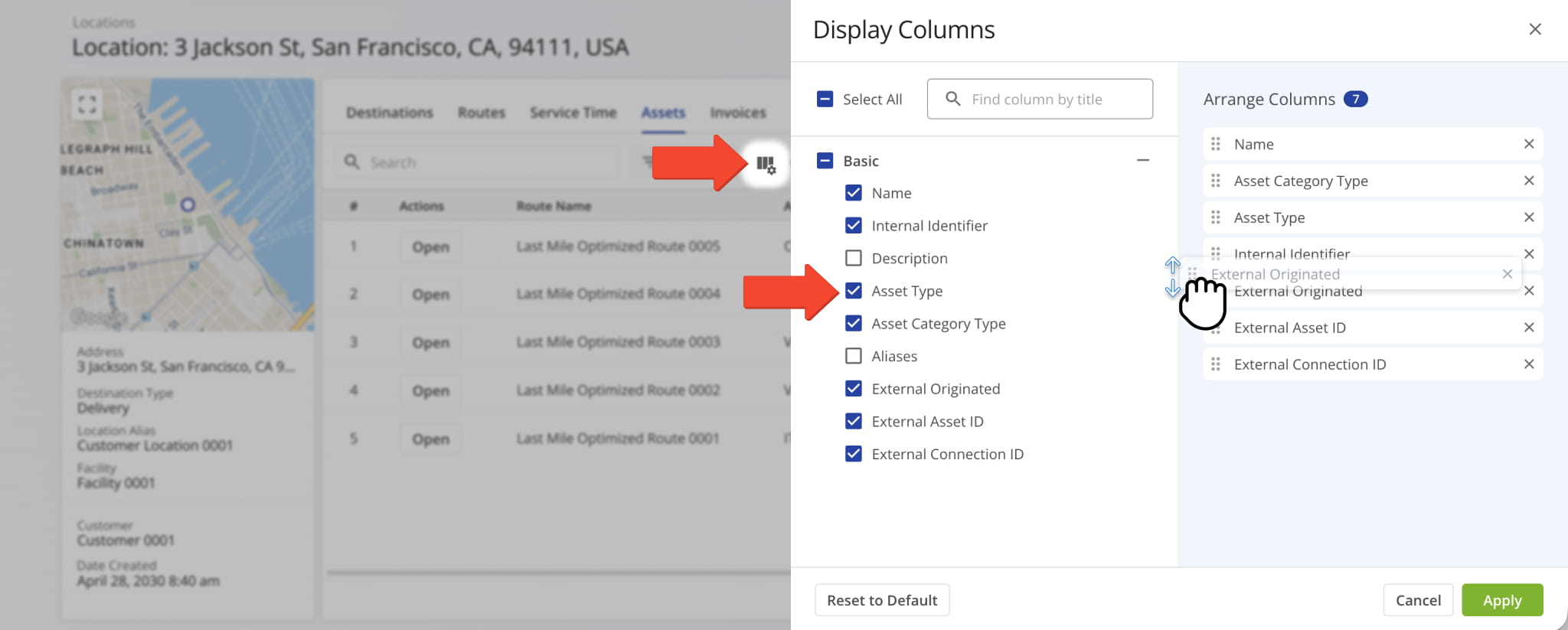Screen dimensions: 1568x630
Task: Click the External Asset ID arranged row
Action: click(x=1373, y=328)
